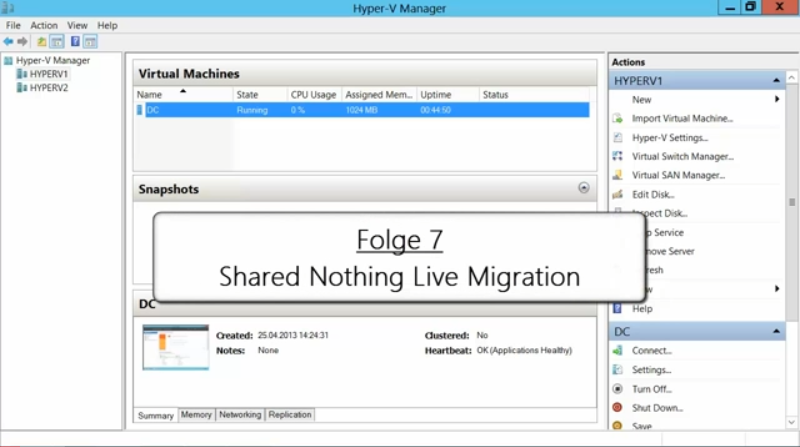800x447 pixels.
Task: Click the Virtual SAN Manager icon
Action: (x=618, y=175)
